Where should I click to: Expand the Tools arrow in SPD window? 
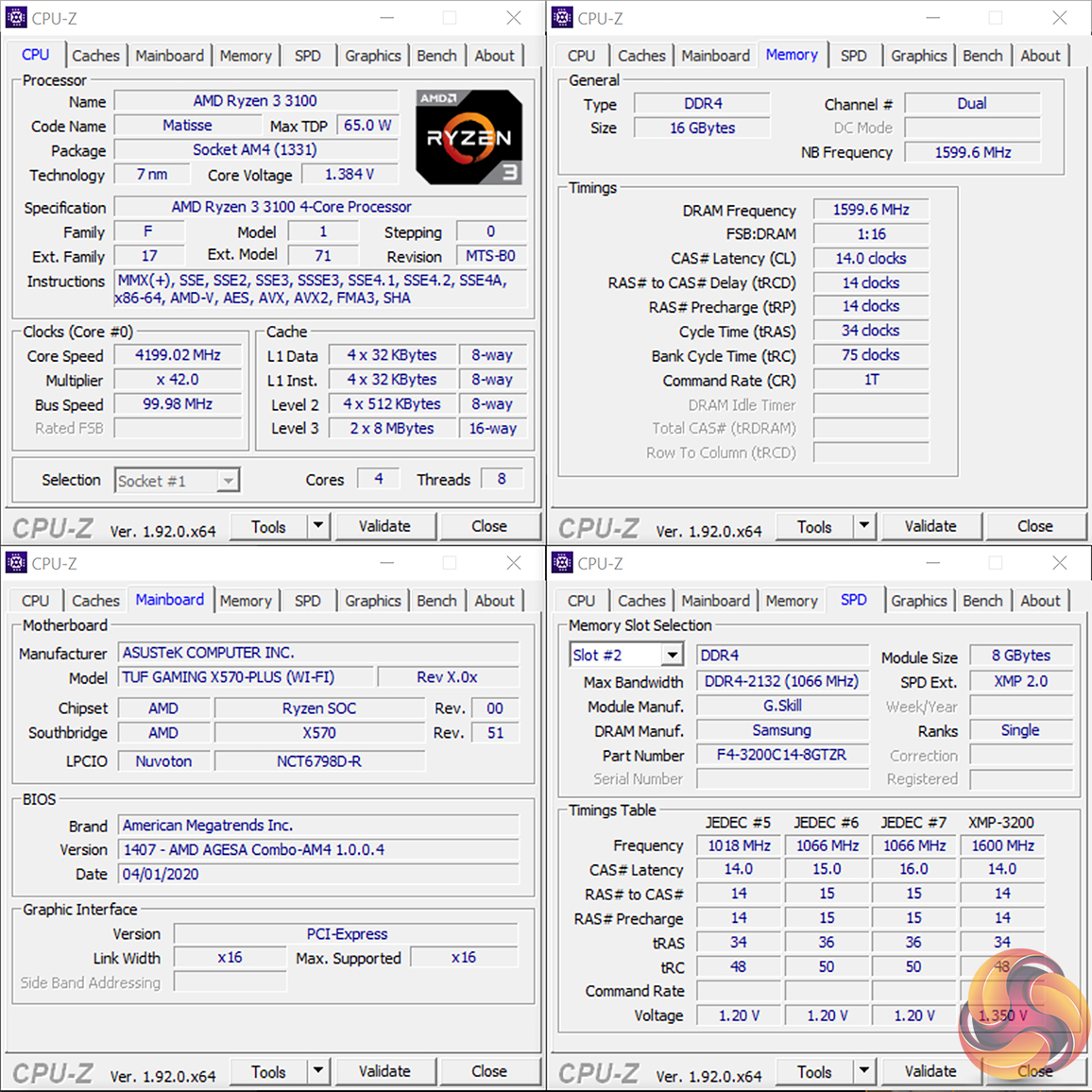click(x=864, y=1071)
